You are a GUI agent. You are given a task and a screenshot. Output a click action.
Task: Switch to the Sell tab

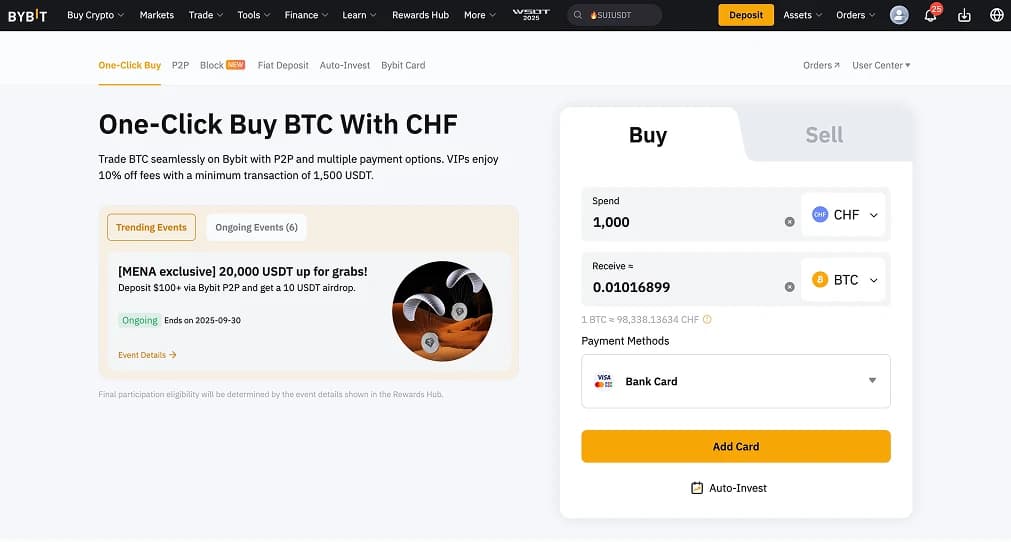824,135
